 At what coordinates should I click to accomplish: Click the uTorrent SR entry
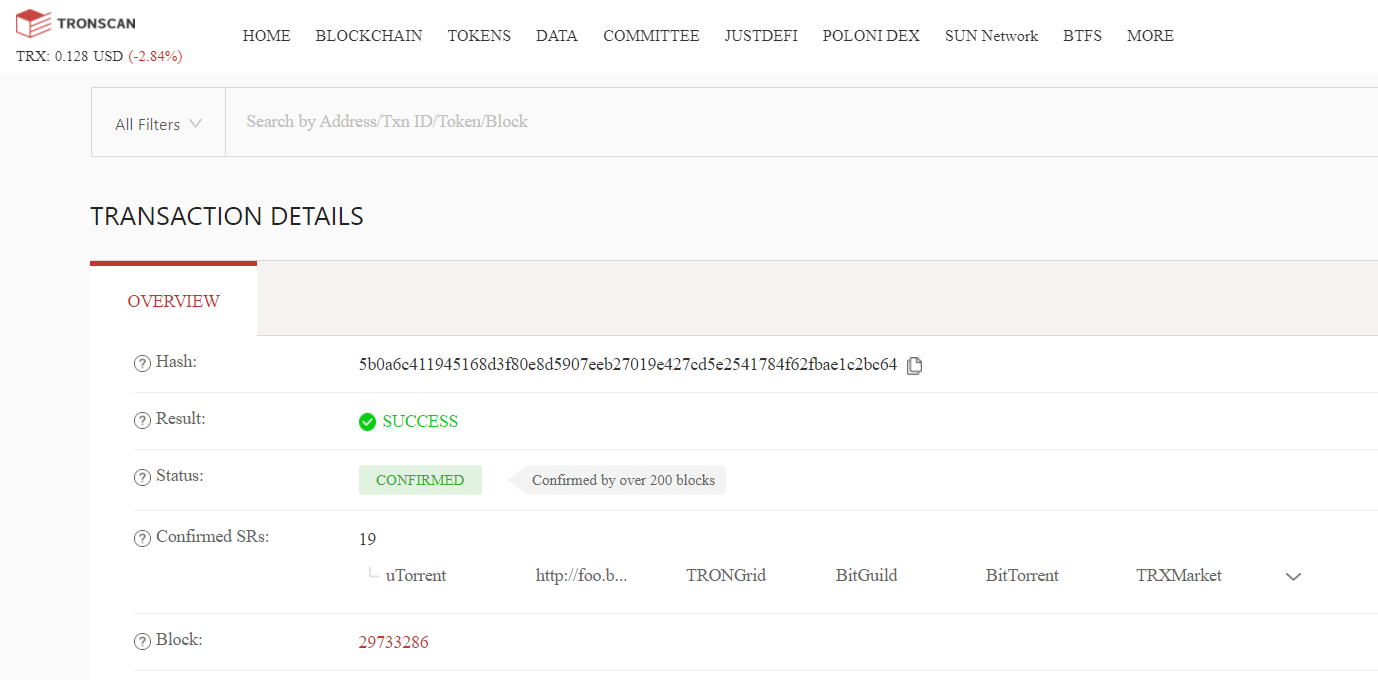tap(415, 575)
